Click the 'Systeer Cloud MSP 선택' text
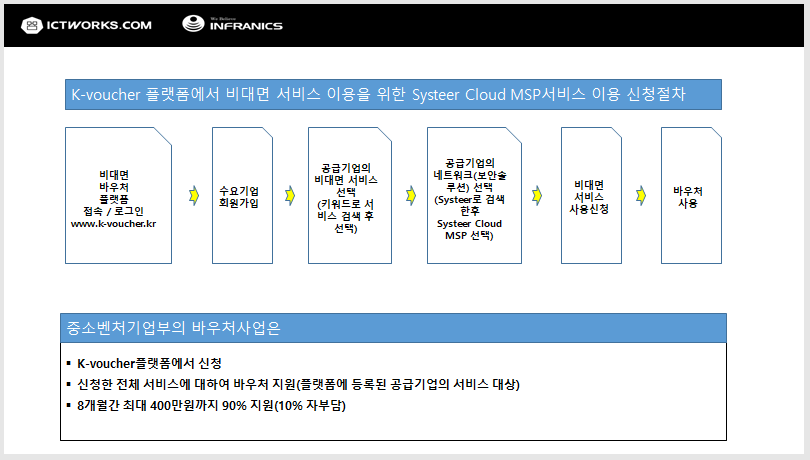Viewport: 810px width, 460px height. (x=470, y=229)
